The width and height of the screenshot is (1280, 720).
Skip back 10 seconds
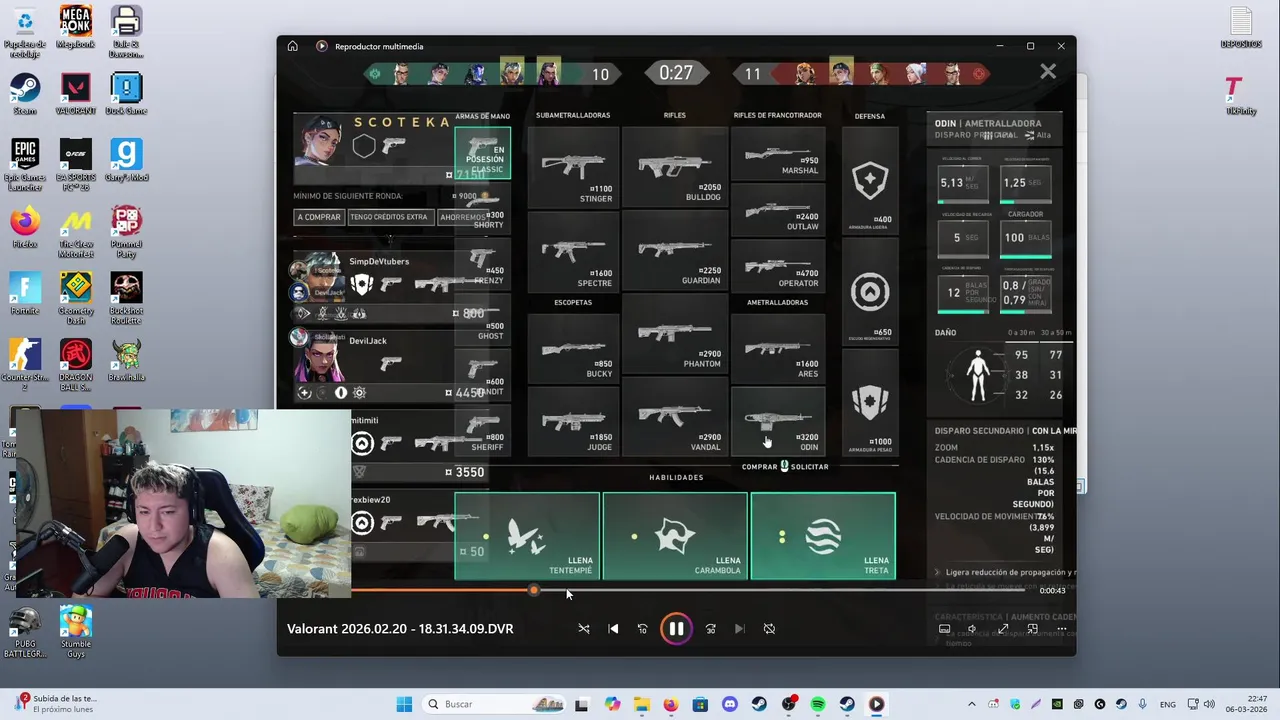tap(642, 629)
